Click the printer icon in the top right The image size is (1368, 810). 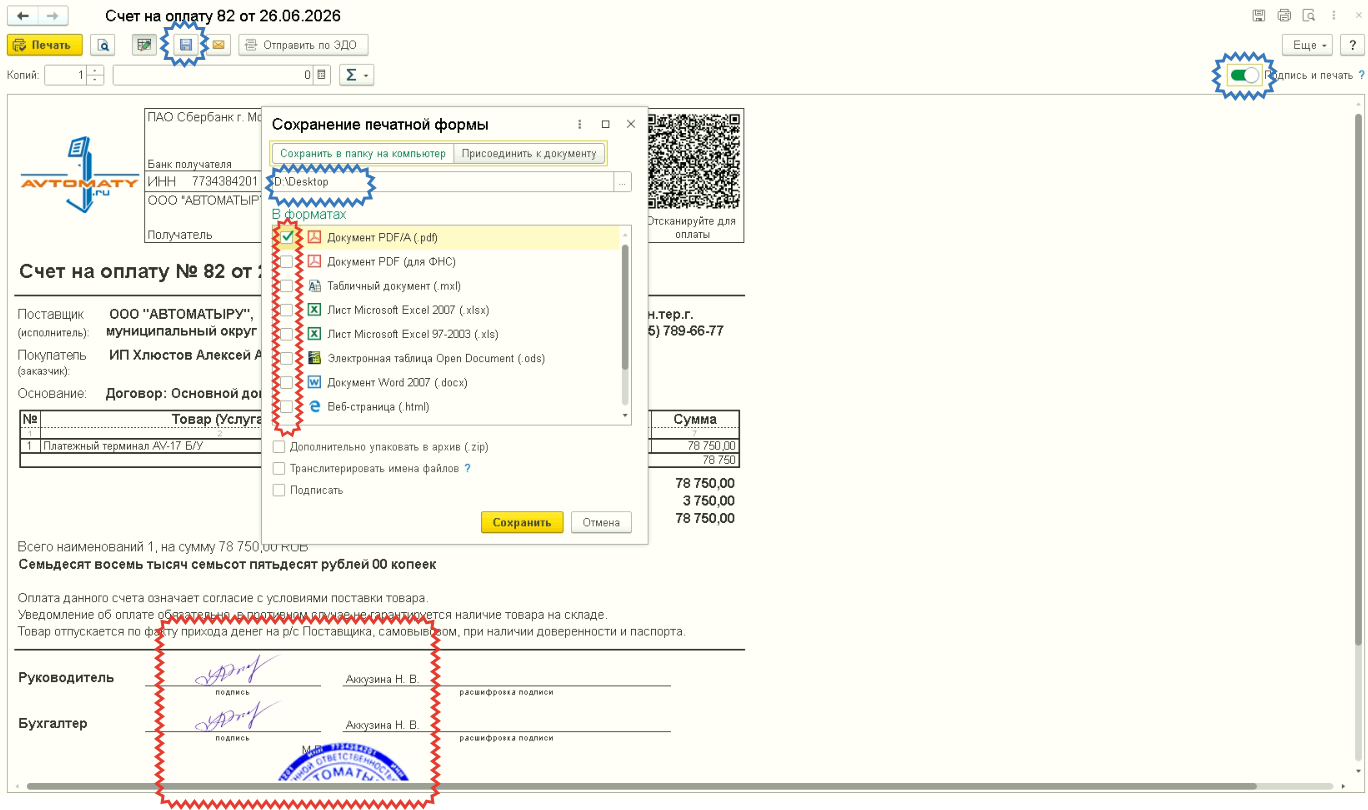pyautogui.click(x=1284, y=16)
